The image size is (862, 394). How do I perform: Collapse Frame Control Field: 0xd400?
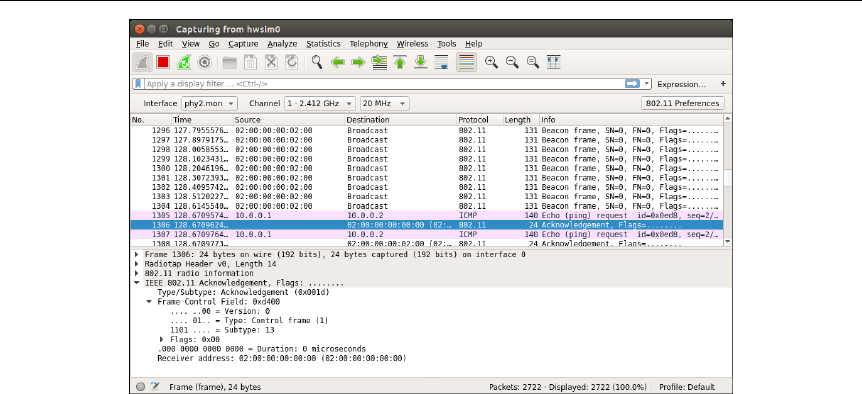coord(149,302)
